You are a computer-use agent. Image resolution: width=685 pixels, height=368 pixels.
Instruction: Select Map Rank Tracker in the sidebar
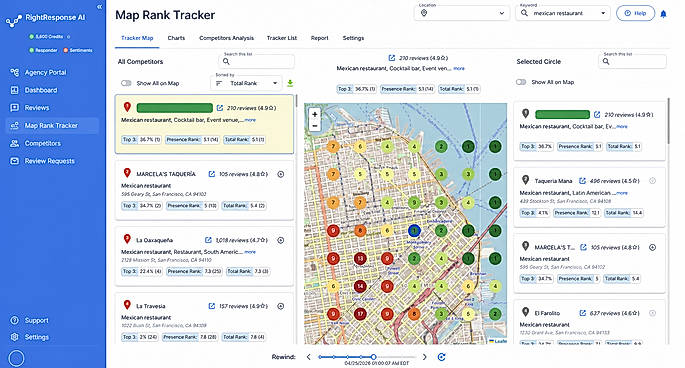[x=52, y=125]
